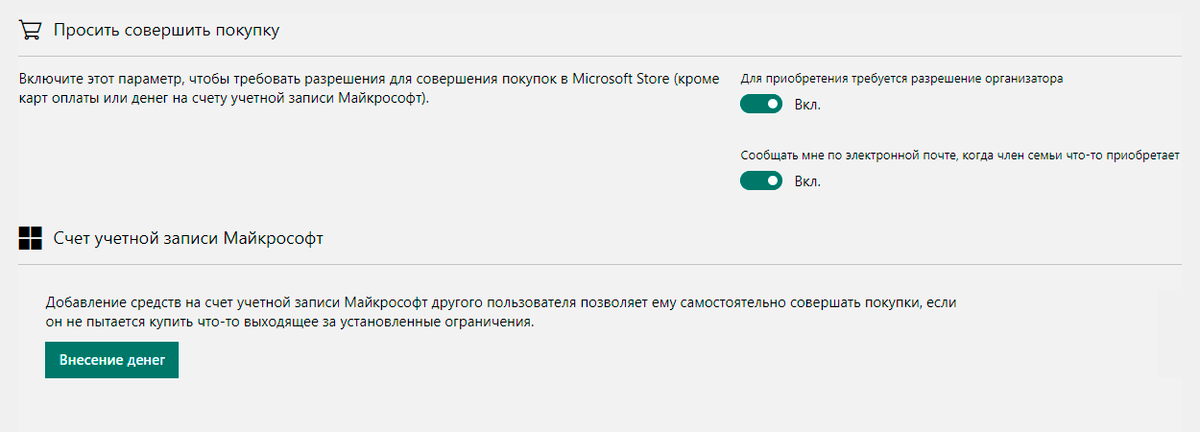
Task: Click the shopping cart icon
Action: (x=31, y=30)
